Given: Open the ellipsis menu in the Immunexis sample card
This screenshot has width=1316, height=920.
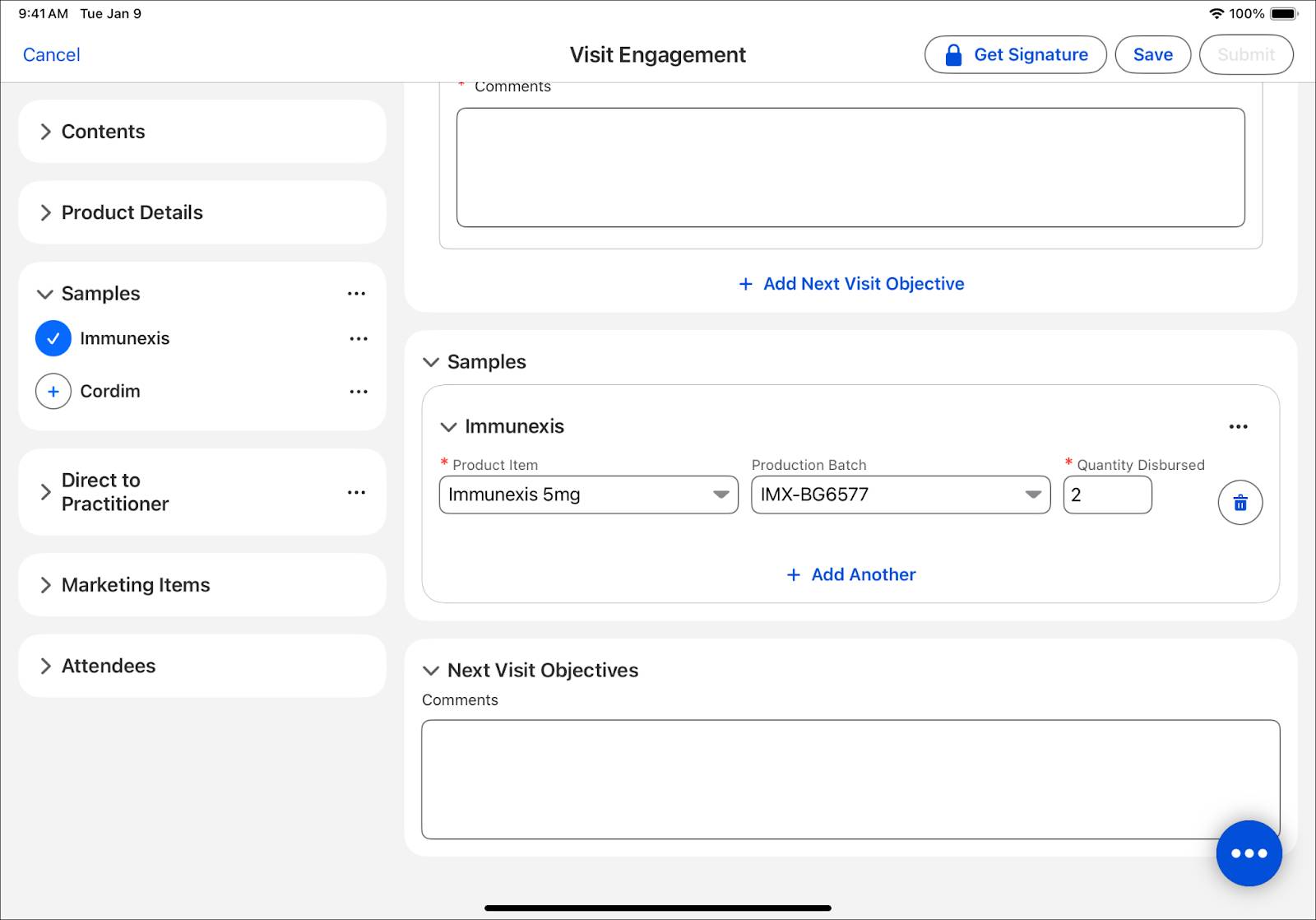Looking at the screenshot, I should (1239, 425).
